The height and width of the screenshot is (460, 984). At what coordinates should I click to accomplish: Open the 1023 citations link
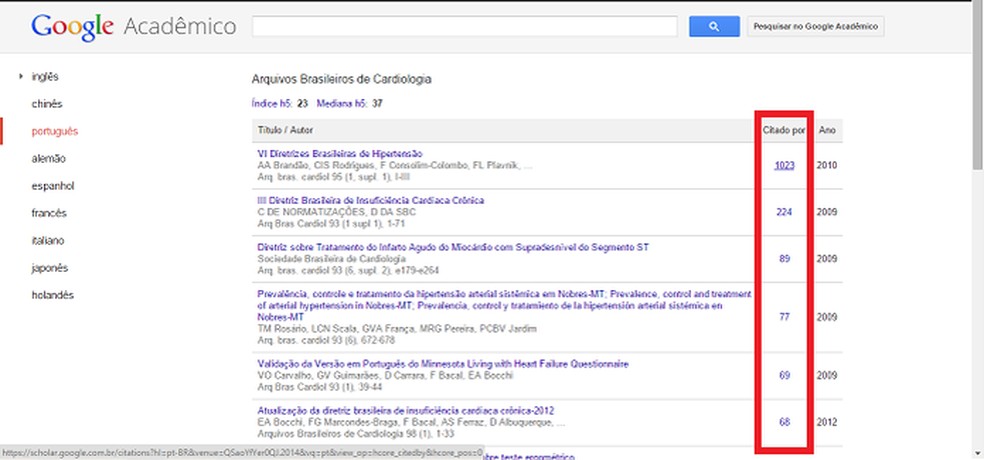point(784,165)
